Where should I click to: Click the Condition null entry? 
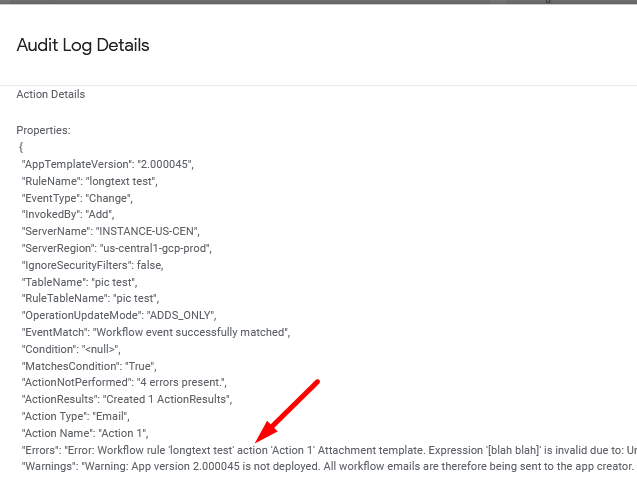coord(71,349)
